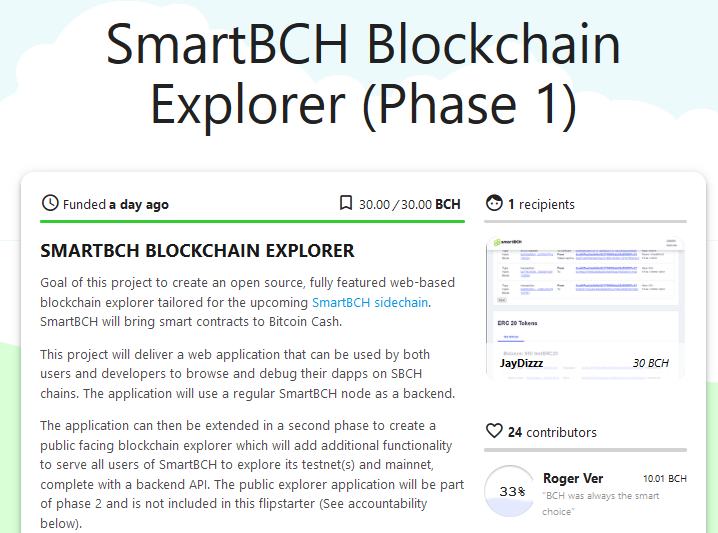718x533 pixels.
Task: Open the SmartBCH sidechain link
Action: coord(370,303)
